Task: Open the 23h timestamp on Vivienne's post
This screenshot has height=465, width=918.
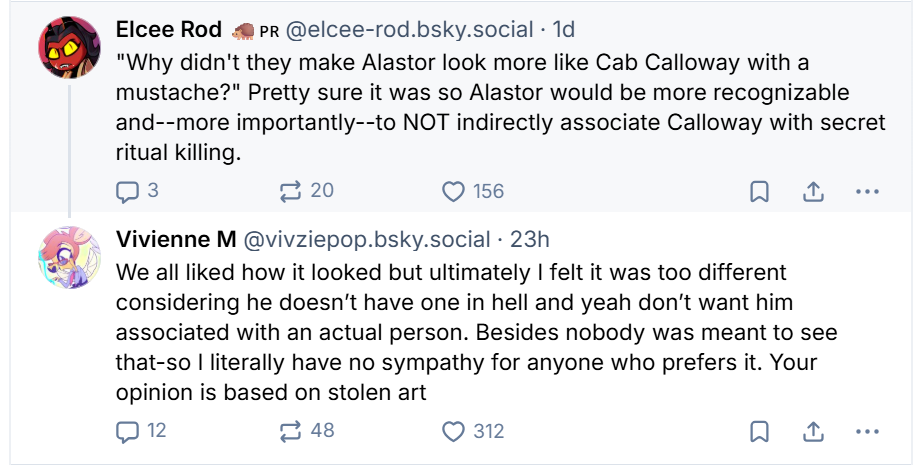Action: pyautogui.click(x=530, y=240)
